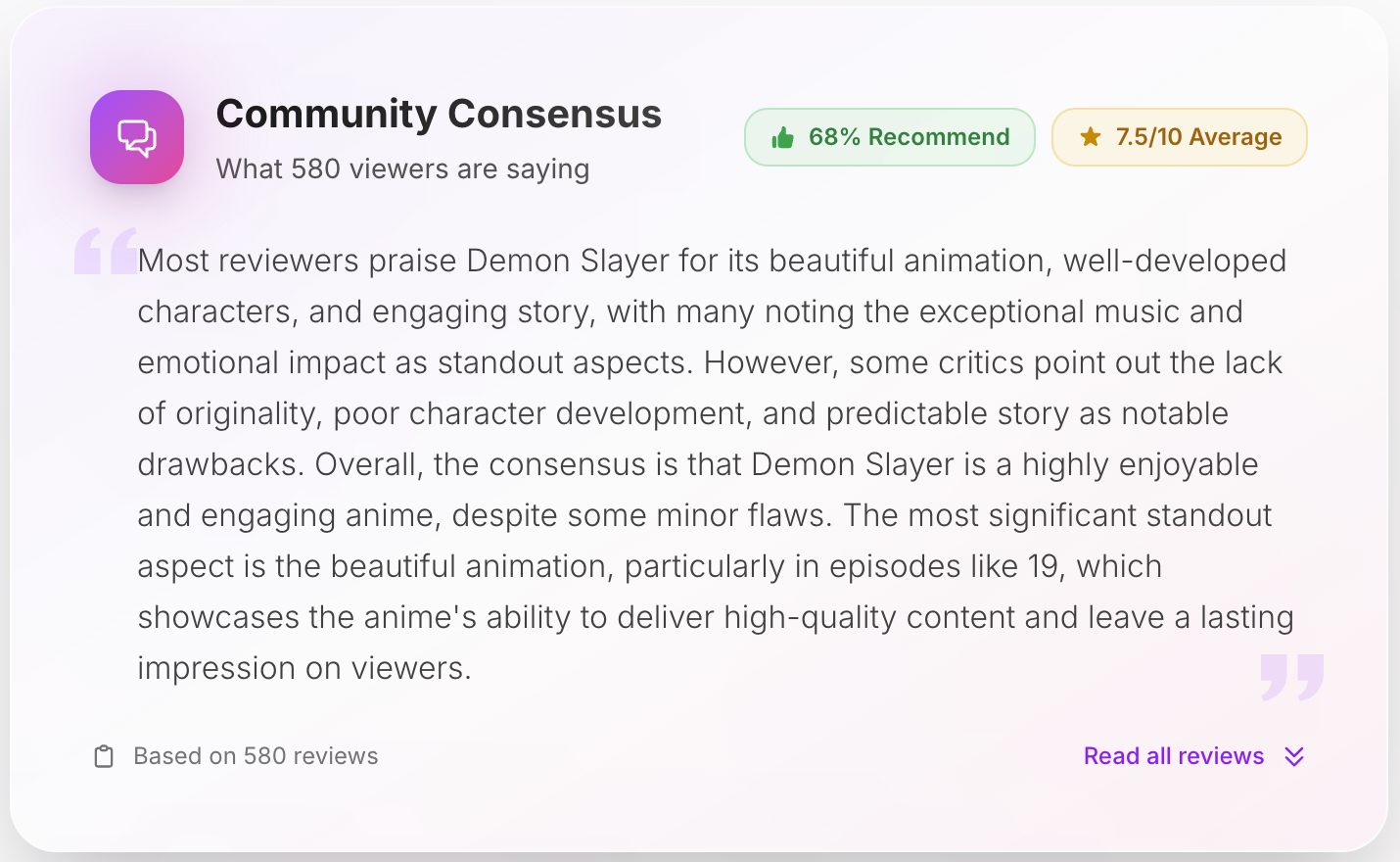Click the 'Based on 580 reviews' text
The image size is (1400, 862).
tap(256, 756)
